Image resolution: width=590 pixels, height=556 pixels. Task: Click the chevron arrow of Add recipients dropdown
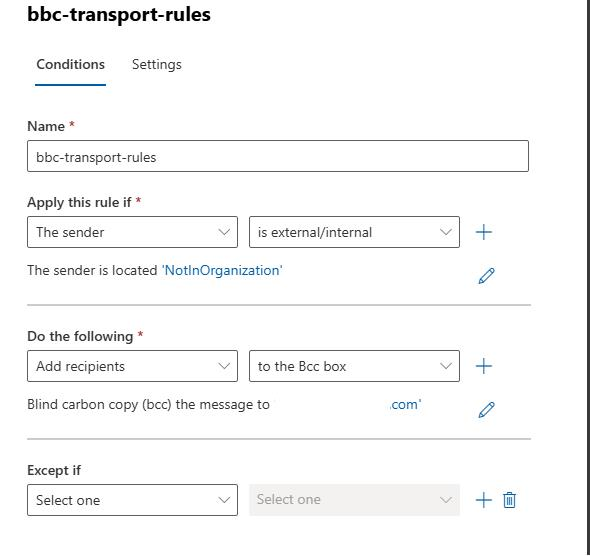pos(224,366)
